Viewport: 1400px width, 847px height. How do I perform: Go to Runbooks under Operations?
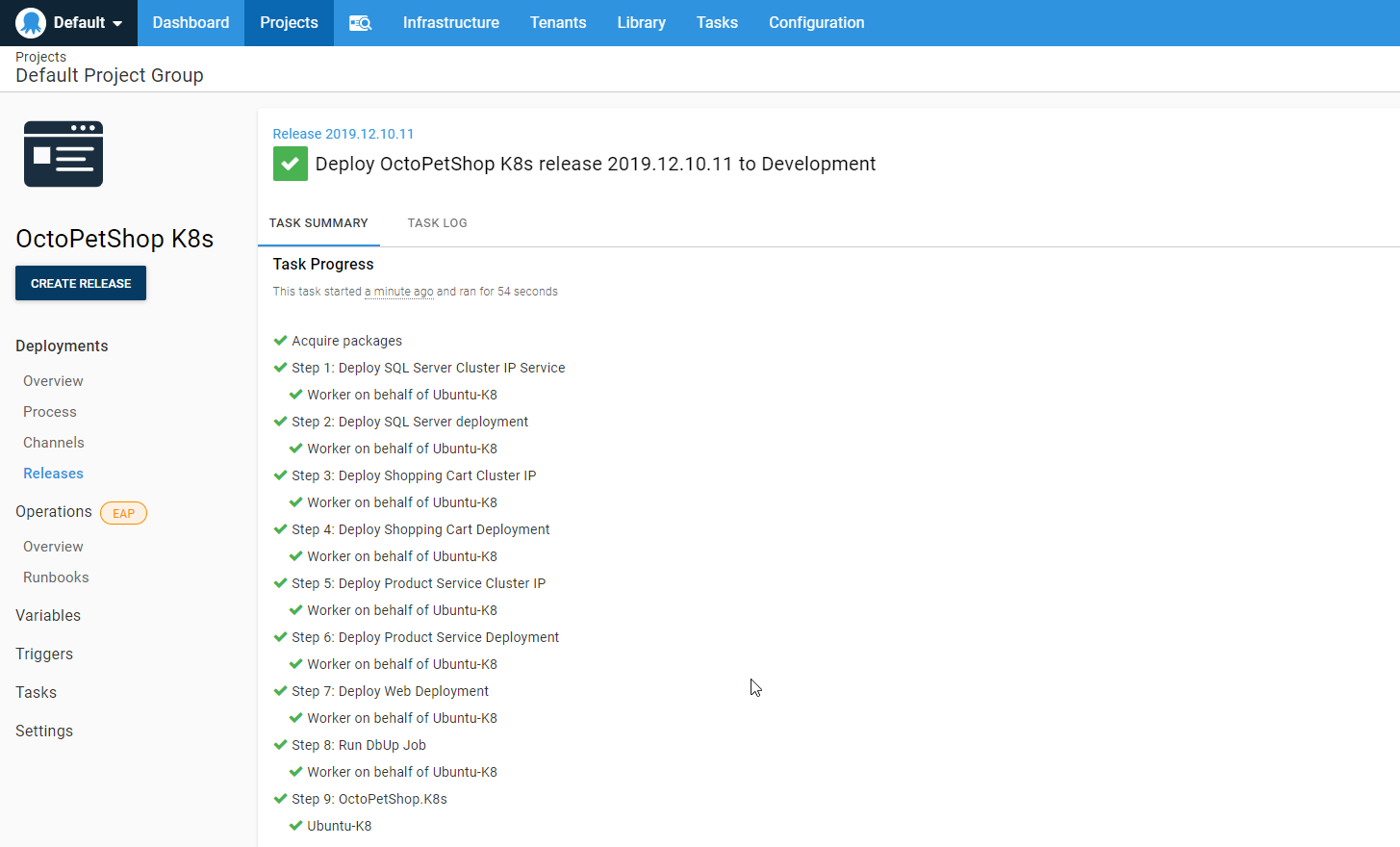[56, 577]
